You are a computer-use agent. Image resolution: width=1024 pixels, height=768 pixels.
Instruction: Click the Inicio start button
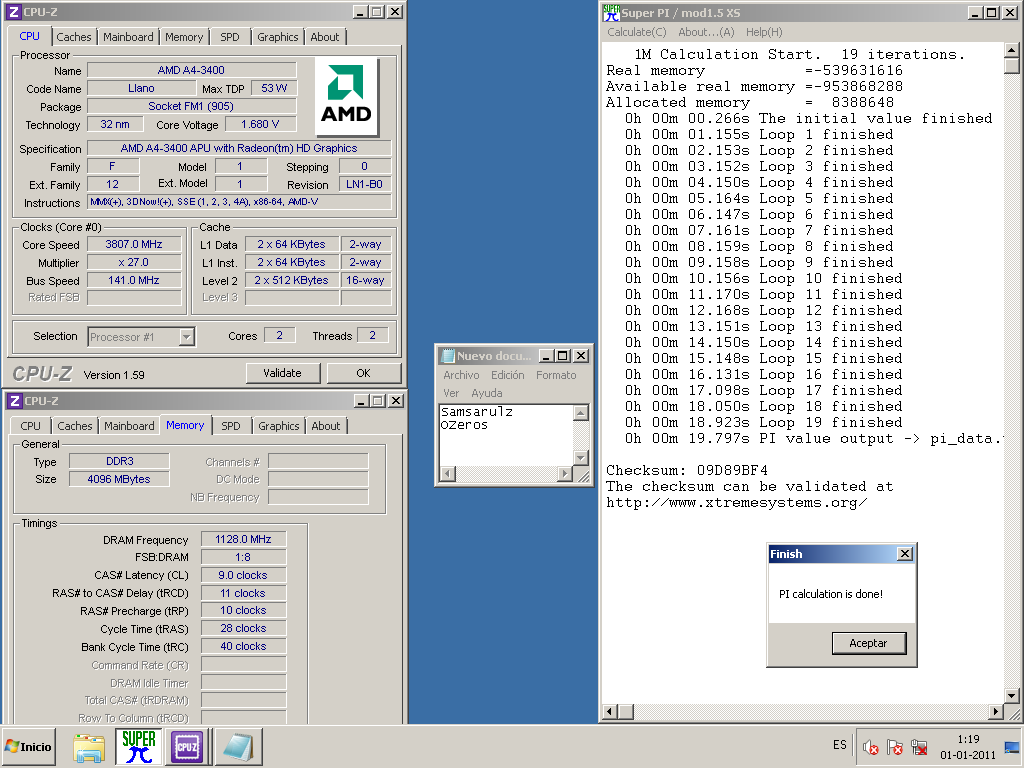(28, 746)
